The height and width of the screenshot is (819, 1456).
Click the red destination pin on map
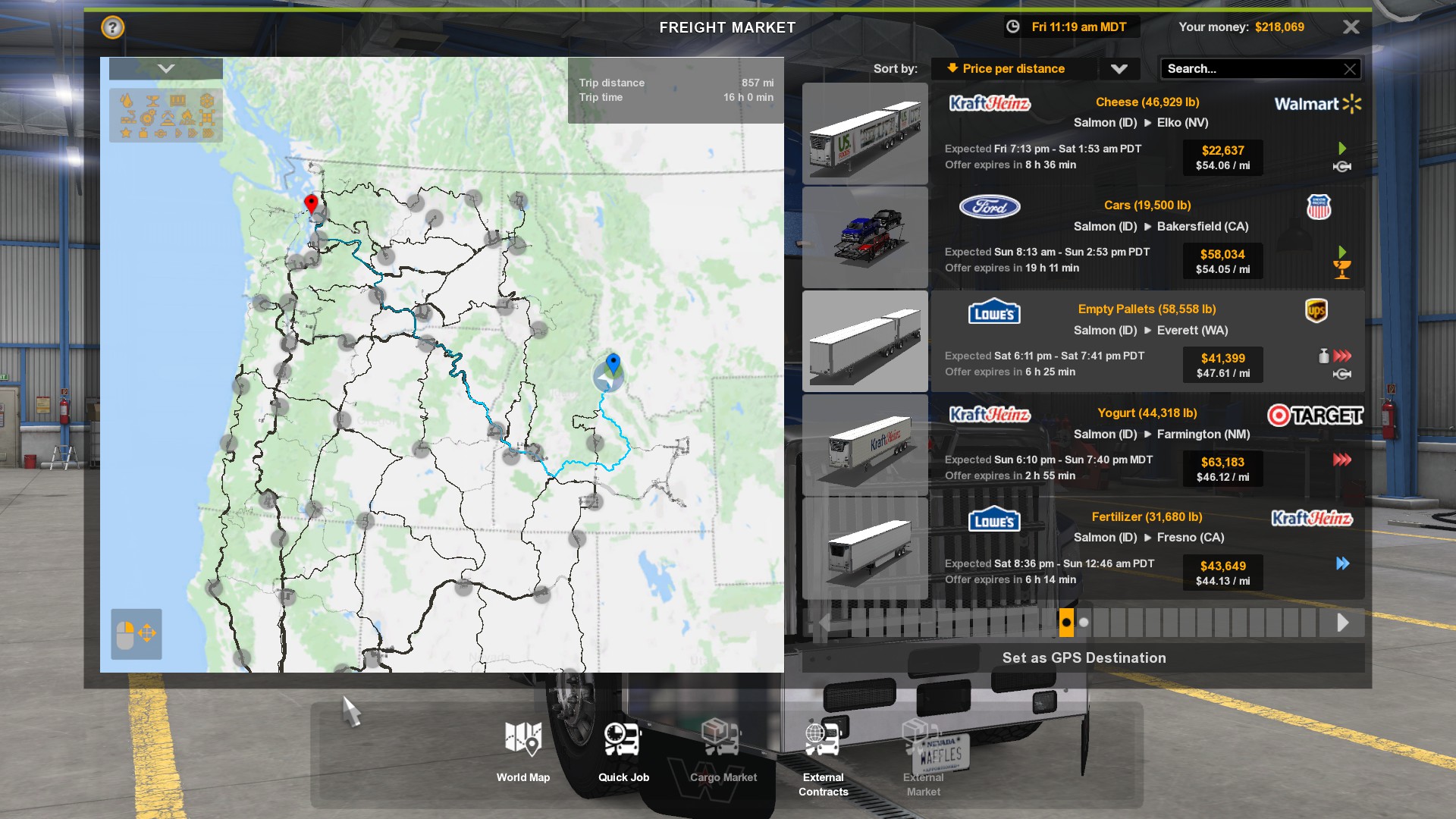[311, 203]
